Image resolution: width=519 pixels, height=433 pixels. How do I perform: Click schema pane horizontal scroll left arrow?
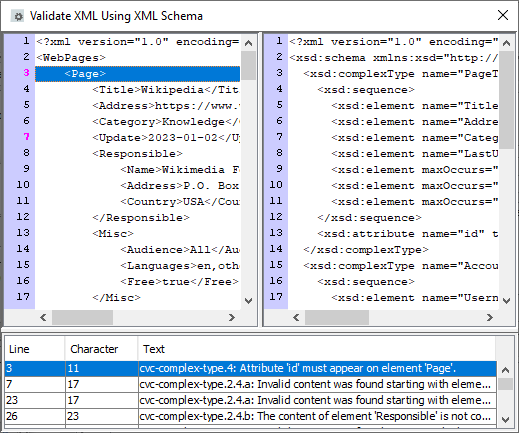(296, 317)
